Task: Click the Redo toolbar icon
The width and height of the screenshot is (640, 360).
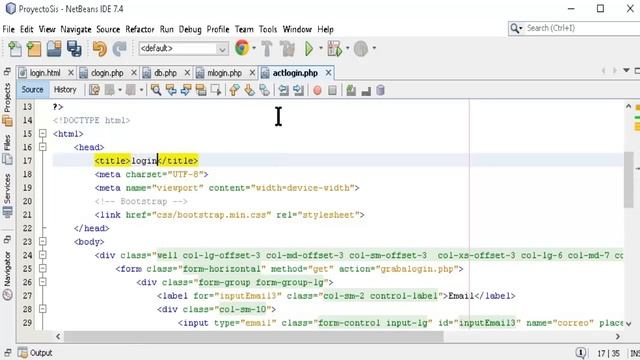Action: (x=120, y=49)
